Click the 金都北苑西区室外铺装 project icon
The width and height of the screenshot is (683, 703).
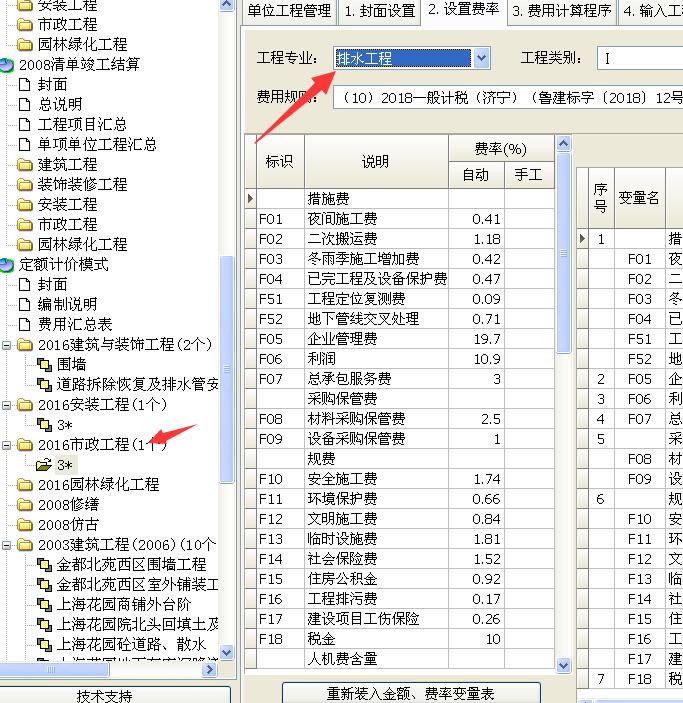coord(44,585)
